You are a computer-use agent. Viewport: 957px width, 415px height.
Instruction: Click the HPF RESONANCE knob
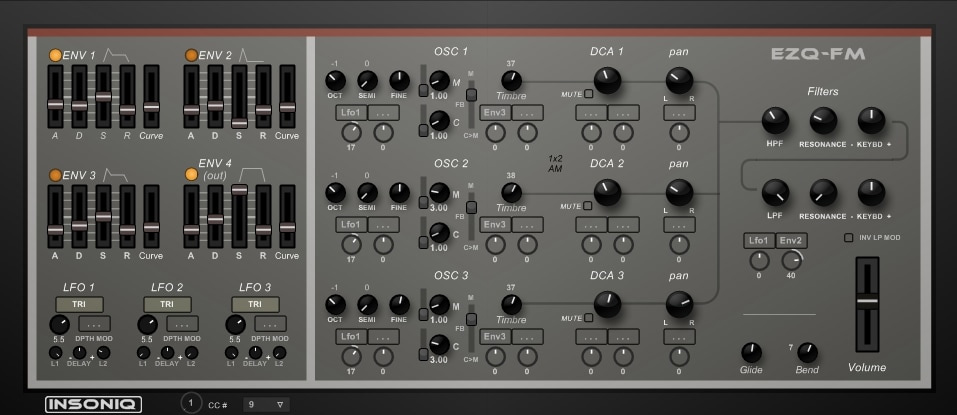(823, 120)
